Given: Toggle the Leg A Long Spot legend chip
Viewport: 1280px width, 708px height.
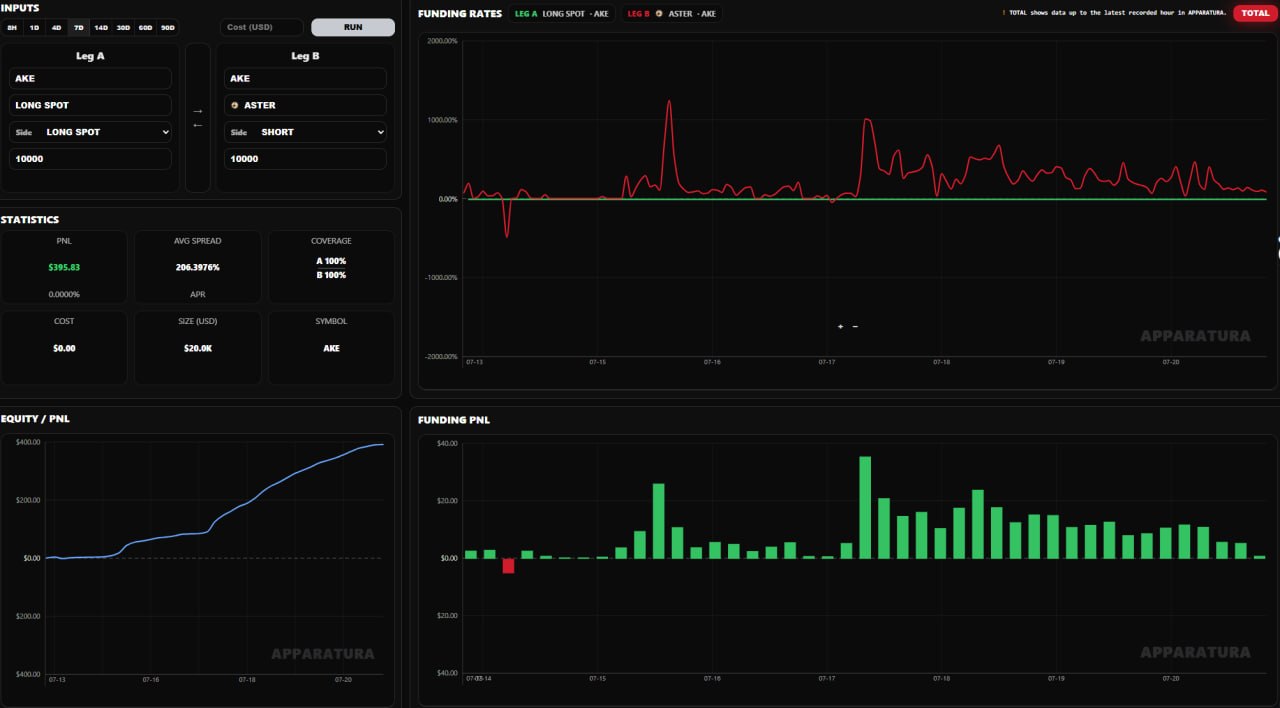Looking at the screenshot, I should [562, 14].
